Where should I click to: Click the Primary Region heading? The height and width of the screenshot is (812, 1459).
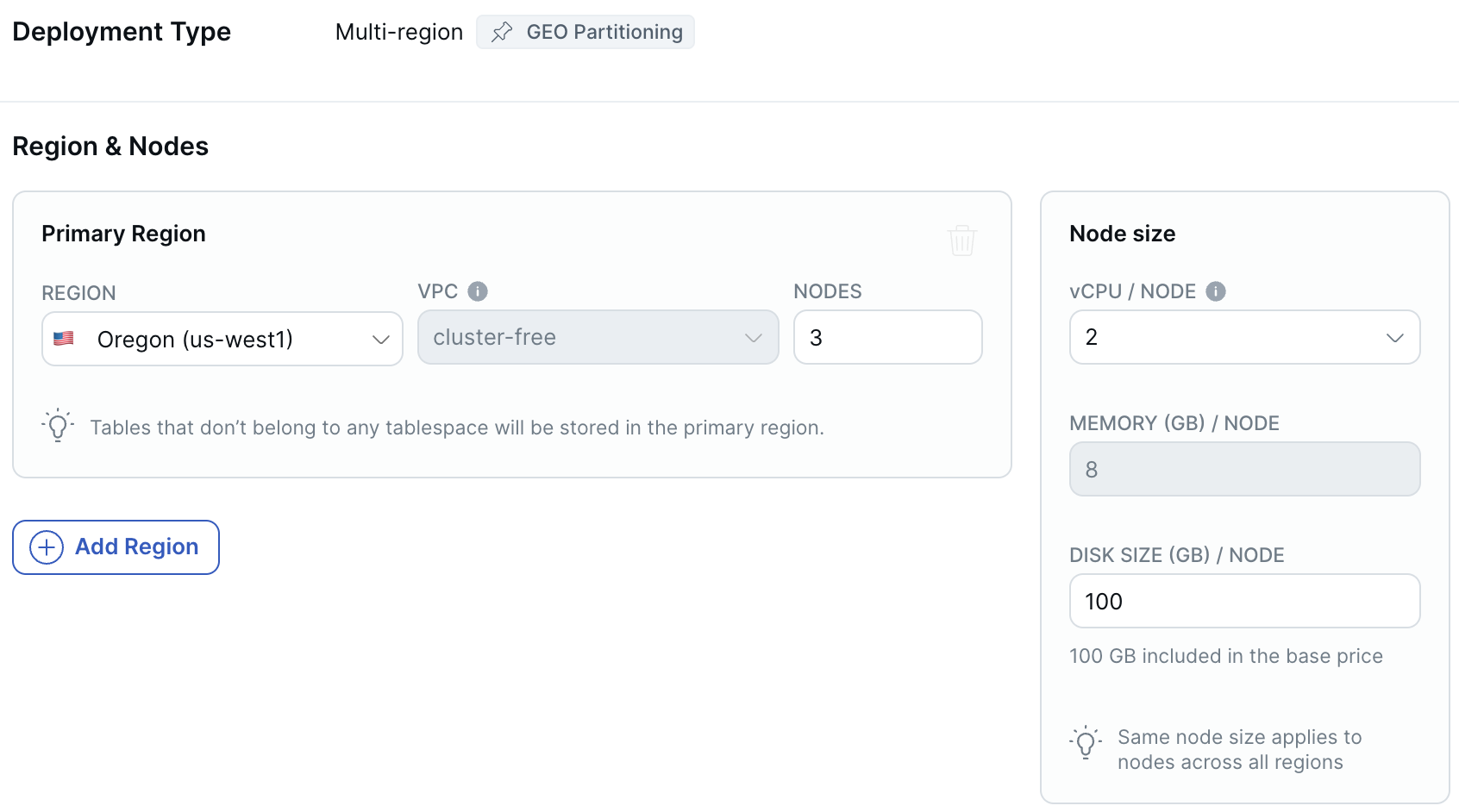(123, 234)
